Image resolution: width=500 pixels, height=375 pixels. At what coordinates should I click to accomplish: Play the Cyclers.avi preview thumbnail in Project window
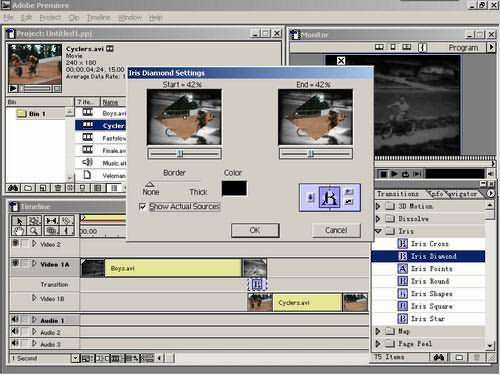[13, 89]
